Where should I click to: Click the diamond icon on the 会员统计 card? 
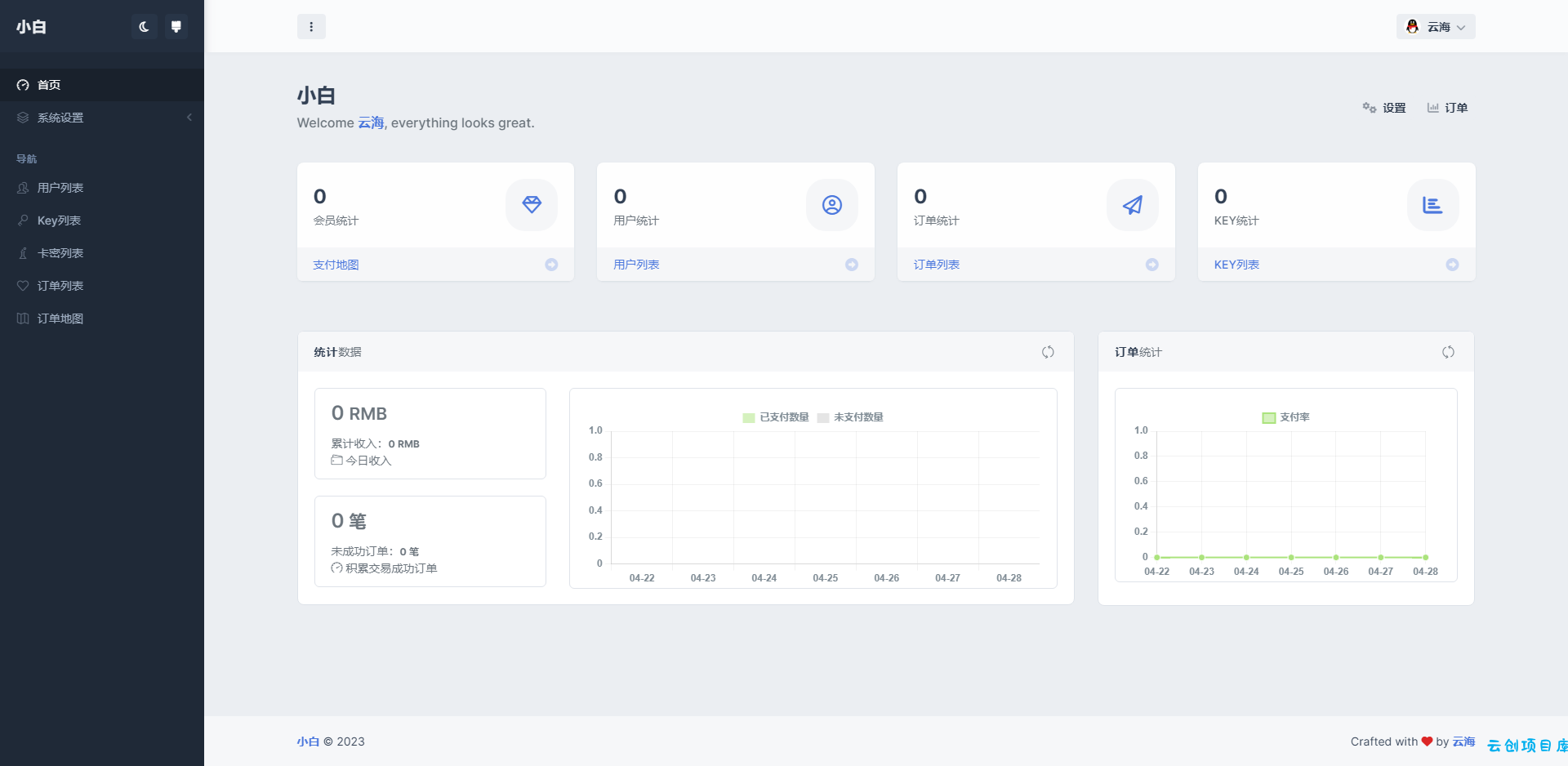[532, 205]
